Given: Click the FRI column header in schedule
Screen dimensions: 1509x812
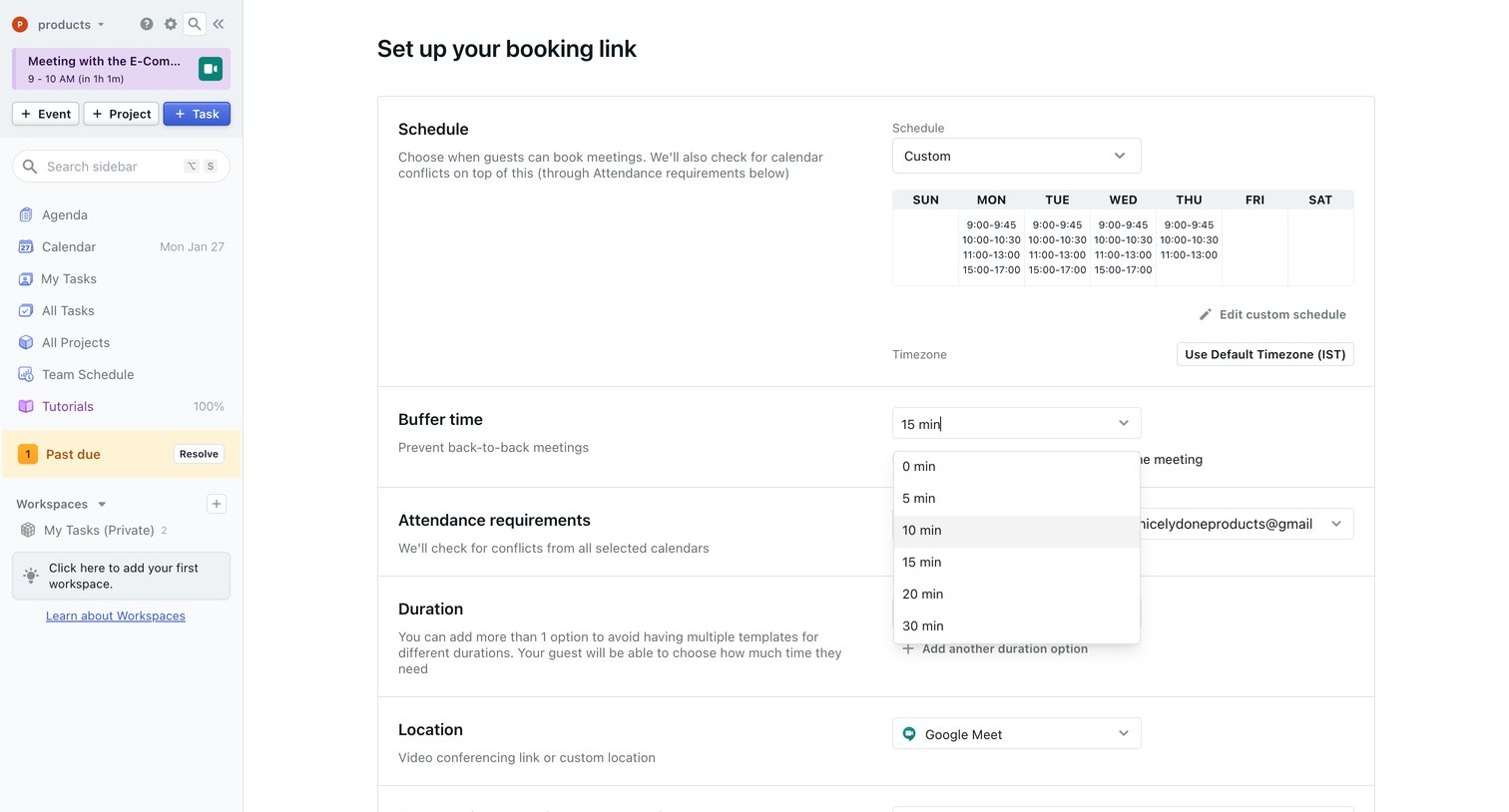Looking at the screenshot, I should pos(1255,200).
